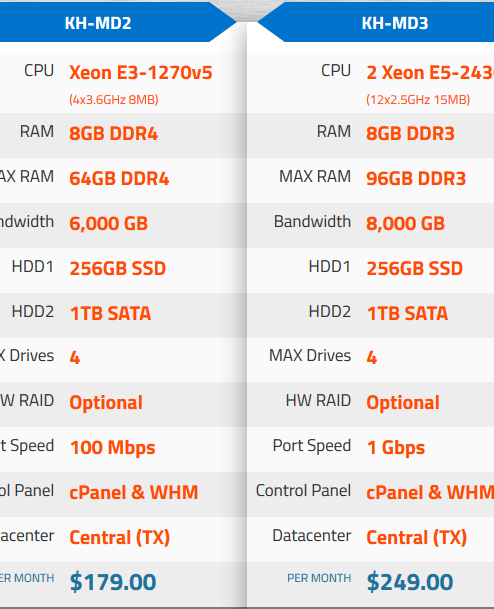The width and height of the screenshot is (494, 609).
Task: Click the 8GB DDR4 RAM value
Action: [x=113, y=134]
